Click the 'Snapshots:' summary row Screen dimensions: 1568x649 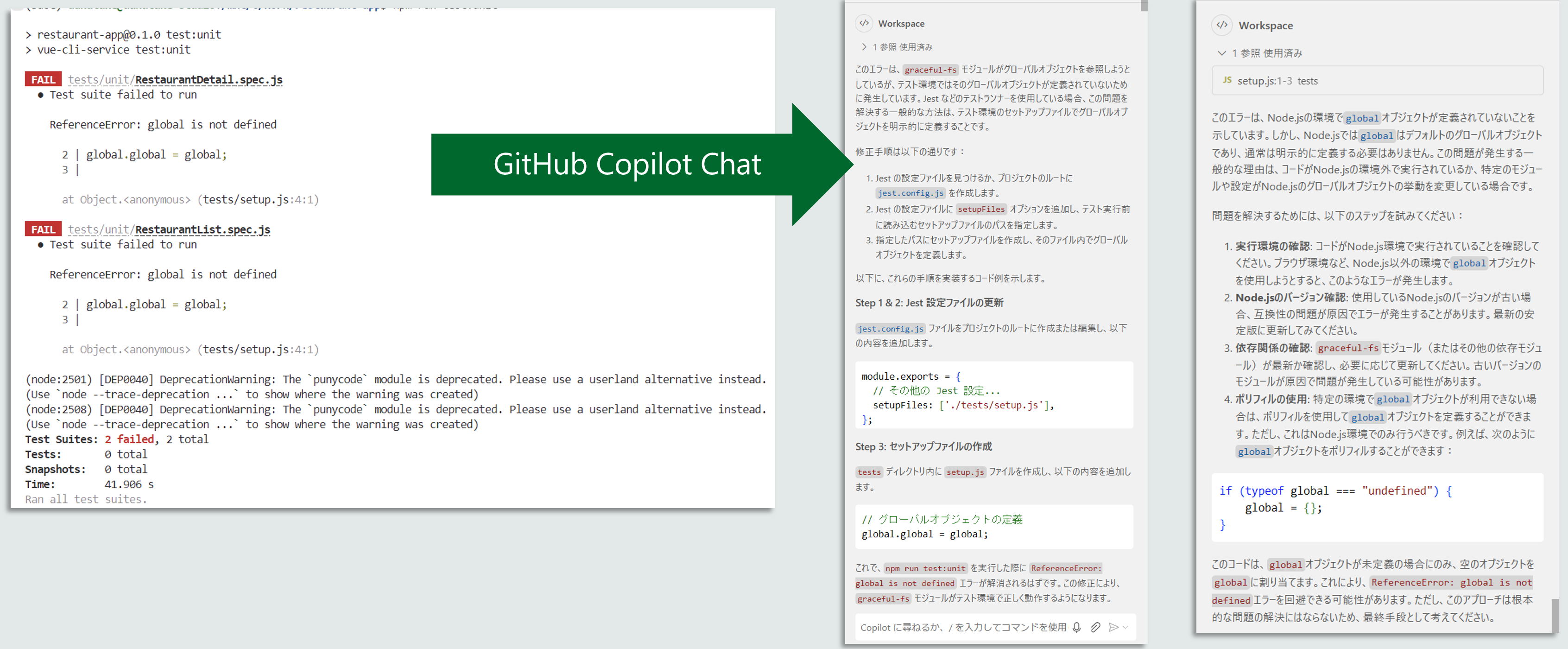coord(86,470)
